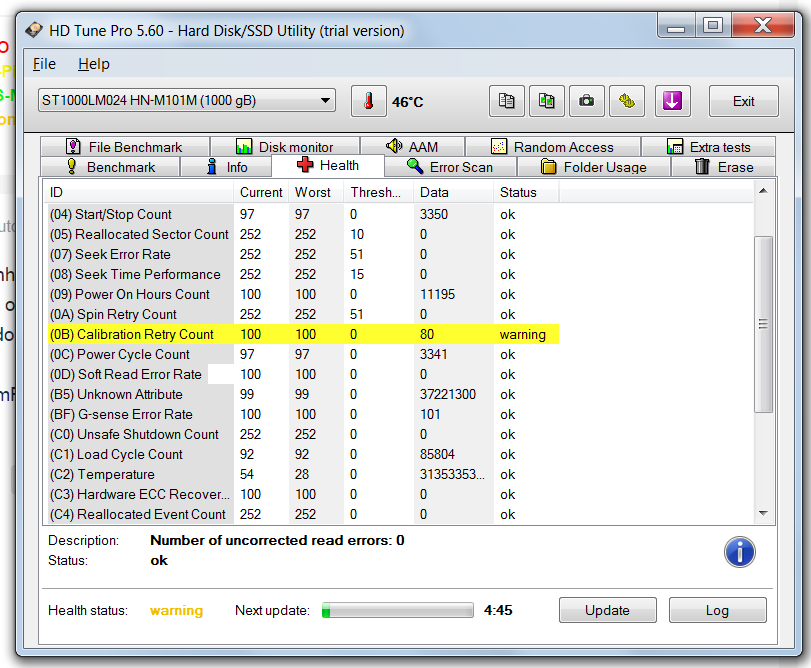Click the yellow Health status warning text
This screenshot has height=668, width=811.
(176, 611)
